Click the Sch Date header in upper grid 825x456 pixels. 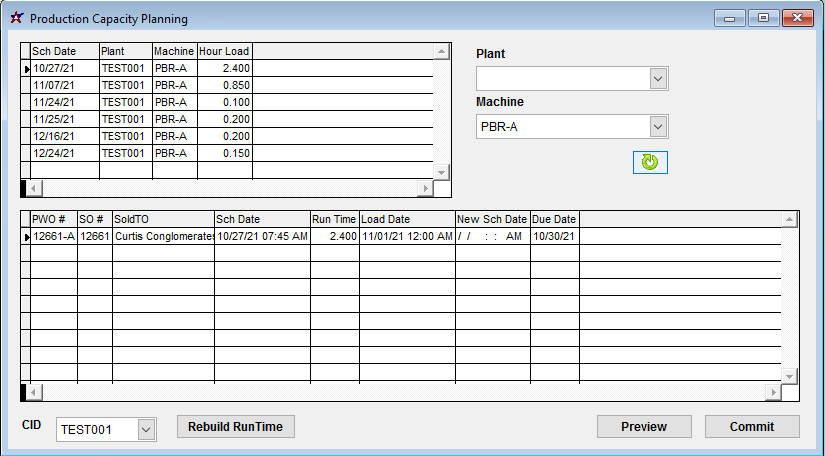coord(64,51)
